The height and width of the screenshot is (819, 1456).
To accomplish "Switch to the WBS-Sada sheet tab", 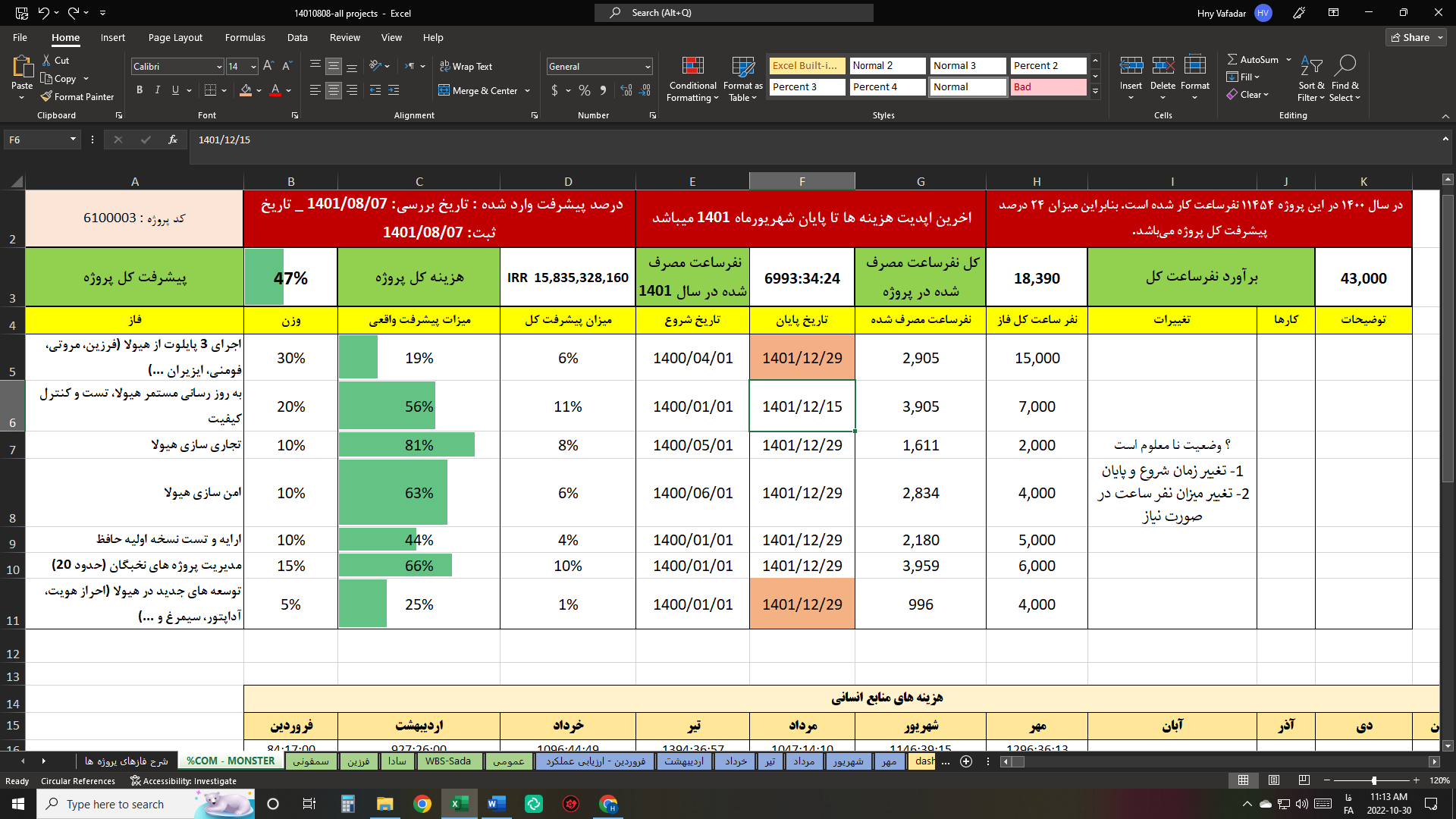I will coord(447,761).
